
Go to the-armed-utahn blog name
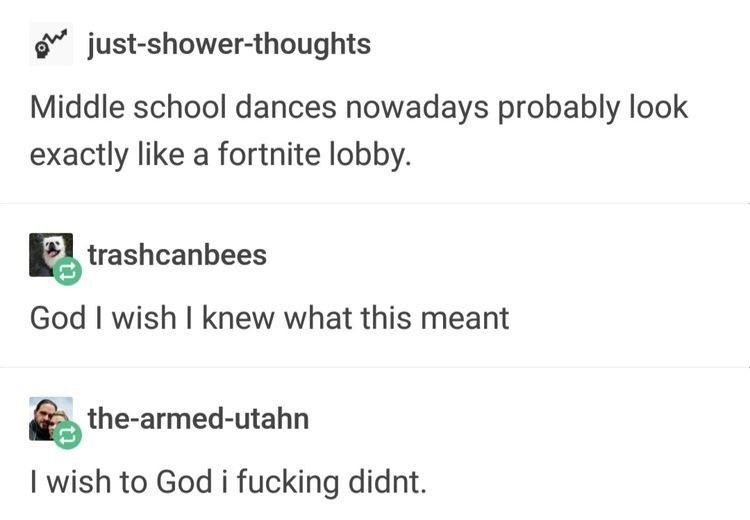click(x=199, y=419)
